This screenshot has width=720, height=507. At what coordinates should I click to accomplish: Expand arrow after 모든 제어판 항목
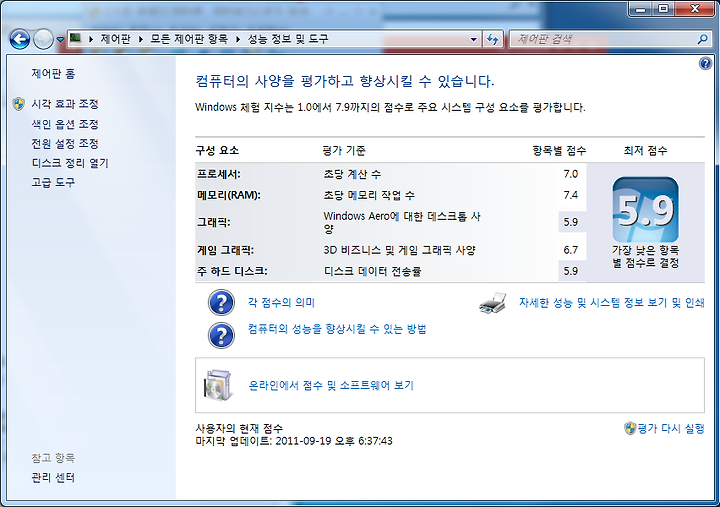click(x=238, y=39)
